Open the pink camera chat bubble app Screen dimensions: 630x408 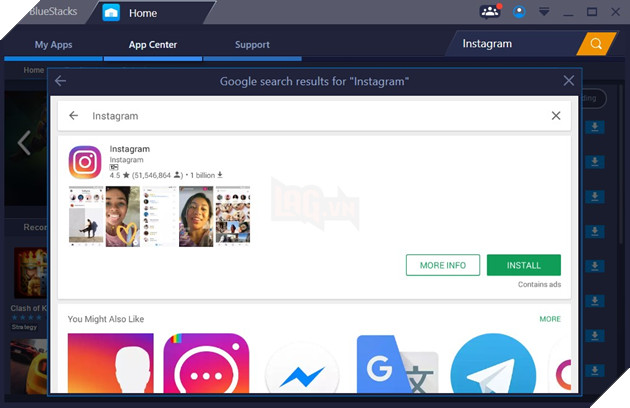207,363
